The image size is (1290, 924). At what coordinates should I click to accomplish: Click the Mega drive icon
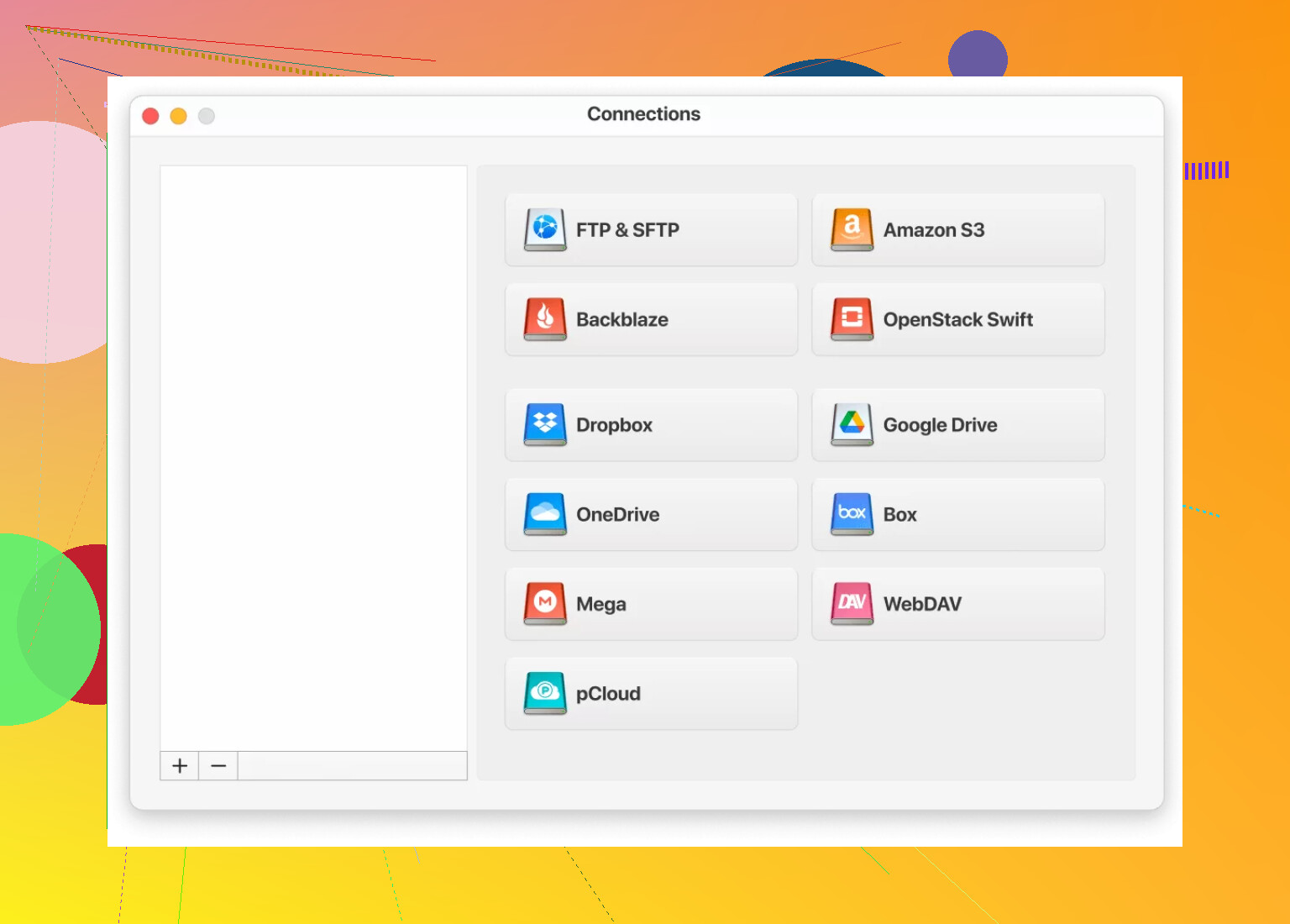(x=545, y=604)
